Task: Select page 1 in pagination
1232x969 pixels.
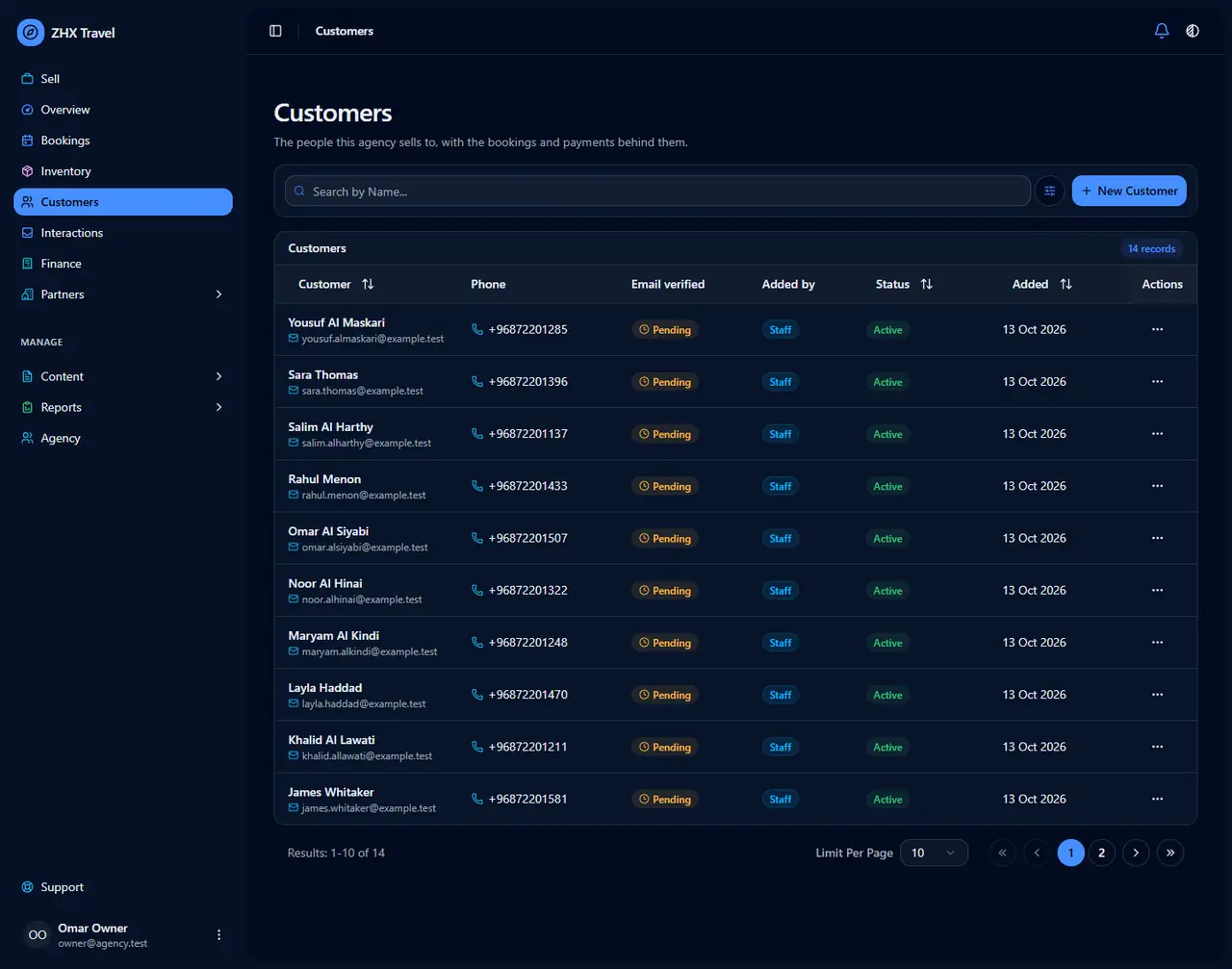Action: point(1070,853)
